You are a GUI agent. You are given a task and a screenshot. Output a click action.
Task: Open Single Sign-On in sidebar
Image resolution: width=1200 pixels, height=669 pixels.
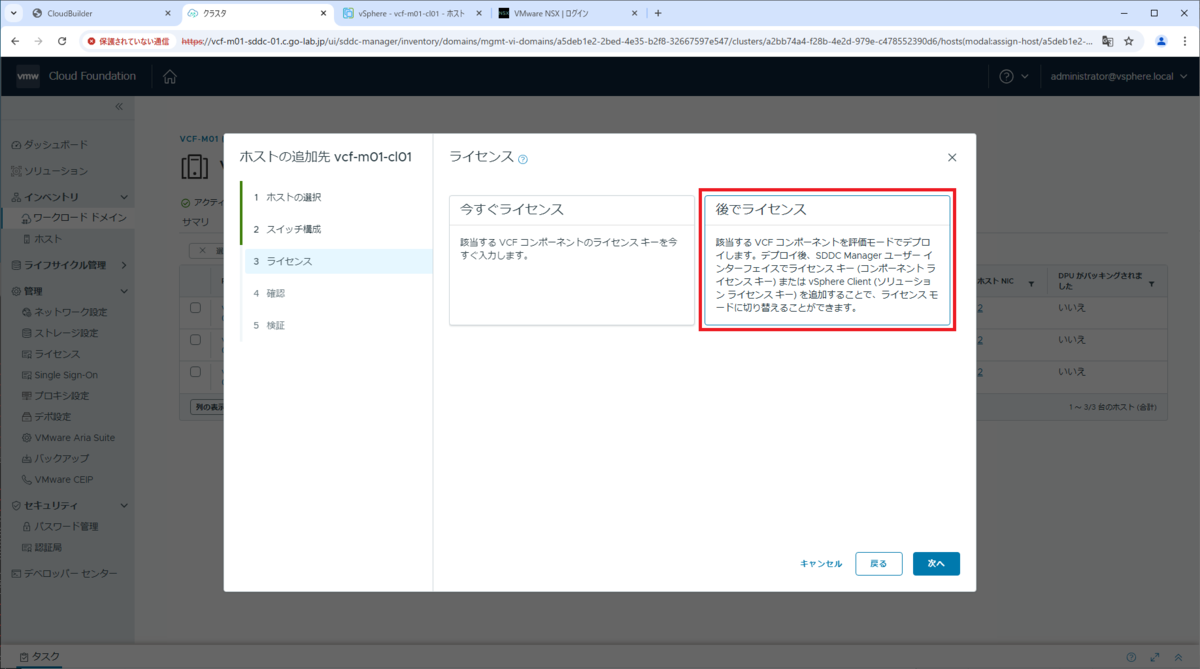point(66,375)
